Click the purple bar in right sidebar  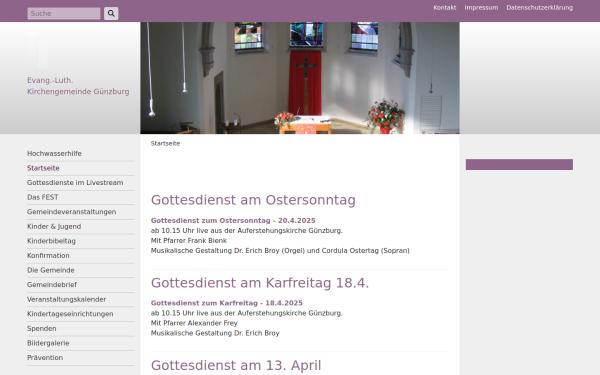519,165
